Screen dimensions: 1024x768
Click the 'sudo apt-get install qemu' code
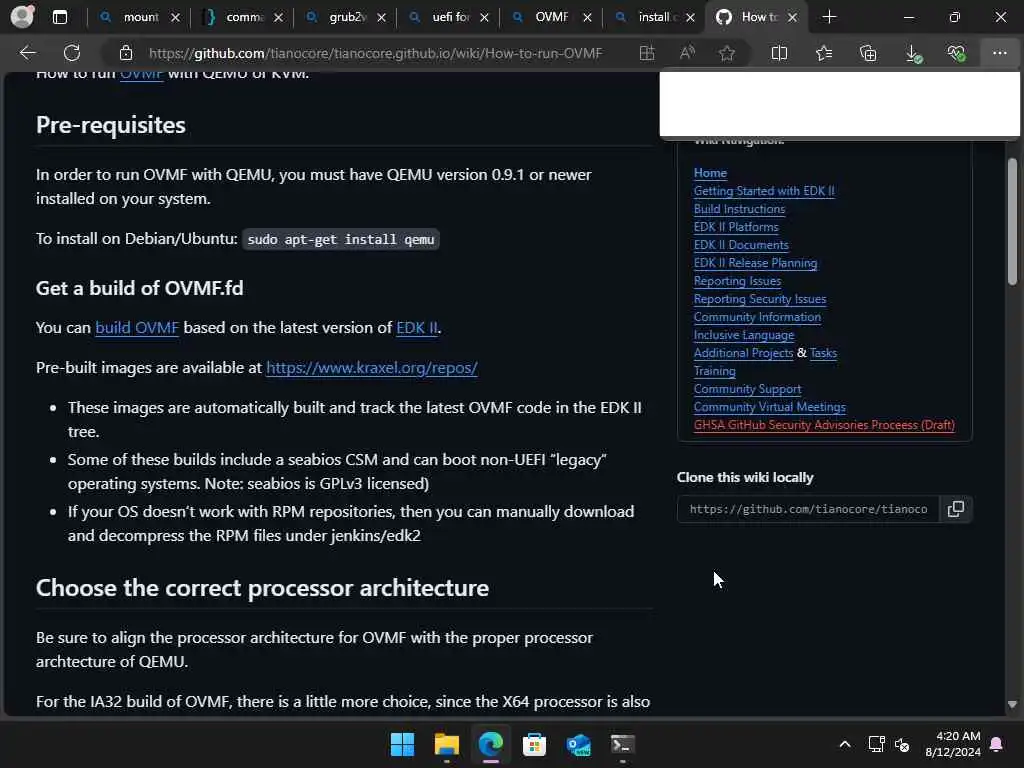[x=341, y=240]
